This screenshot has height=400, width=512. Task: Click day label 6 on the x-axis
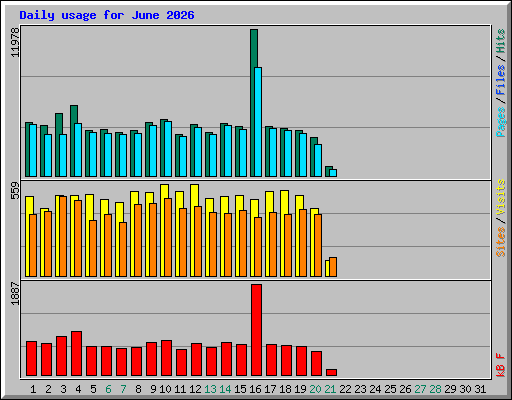pos(108,389)
